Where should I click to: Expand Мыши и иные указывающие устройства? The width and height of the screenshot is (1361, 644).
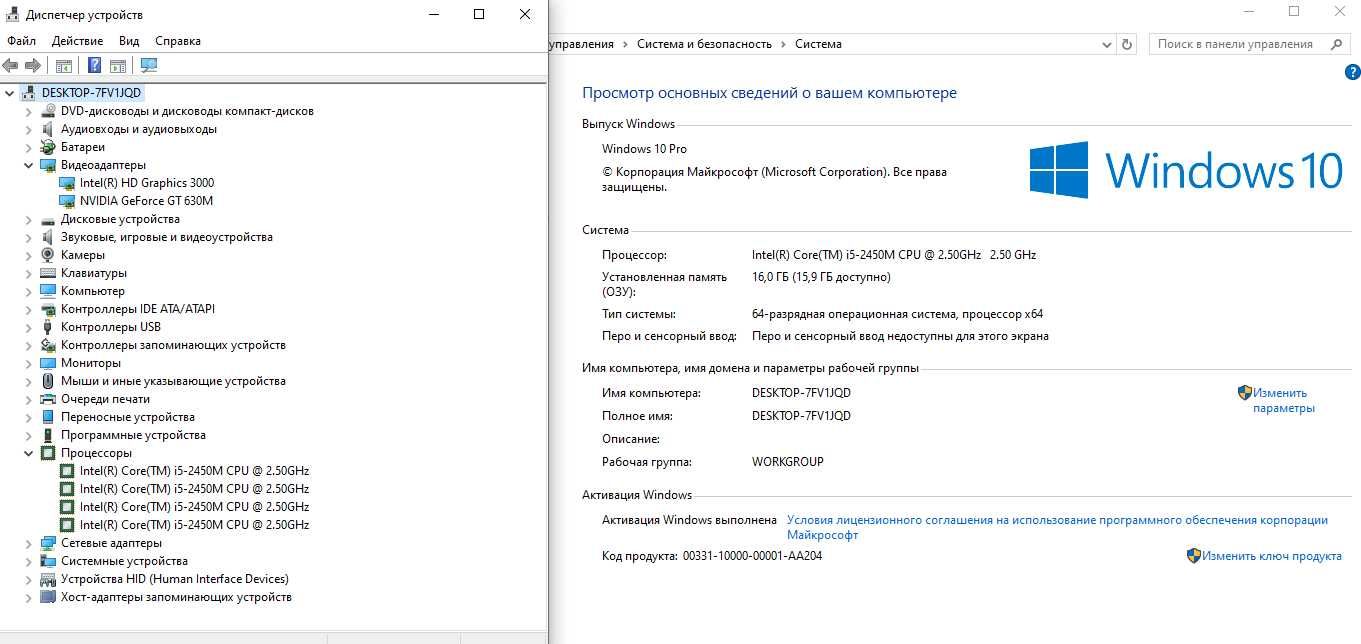[x=28, y=381]
